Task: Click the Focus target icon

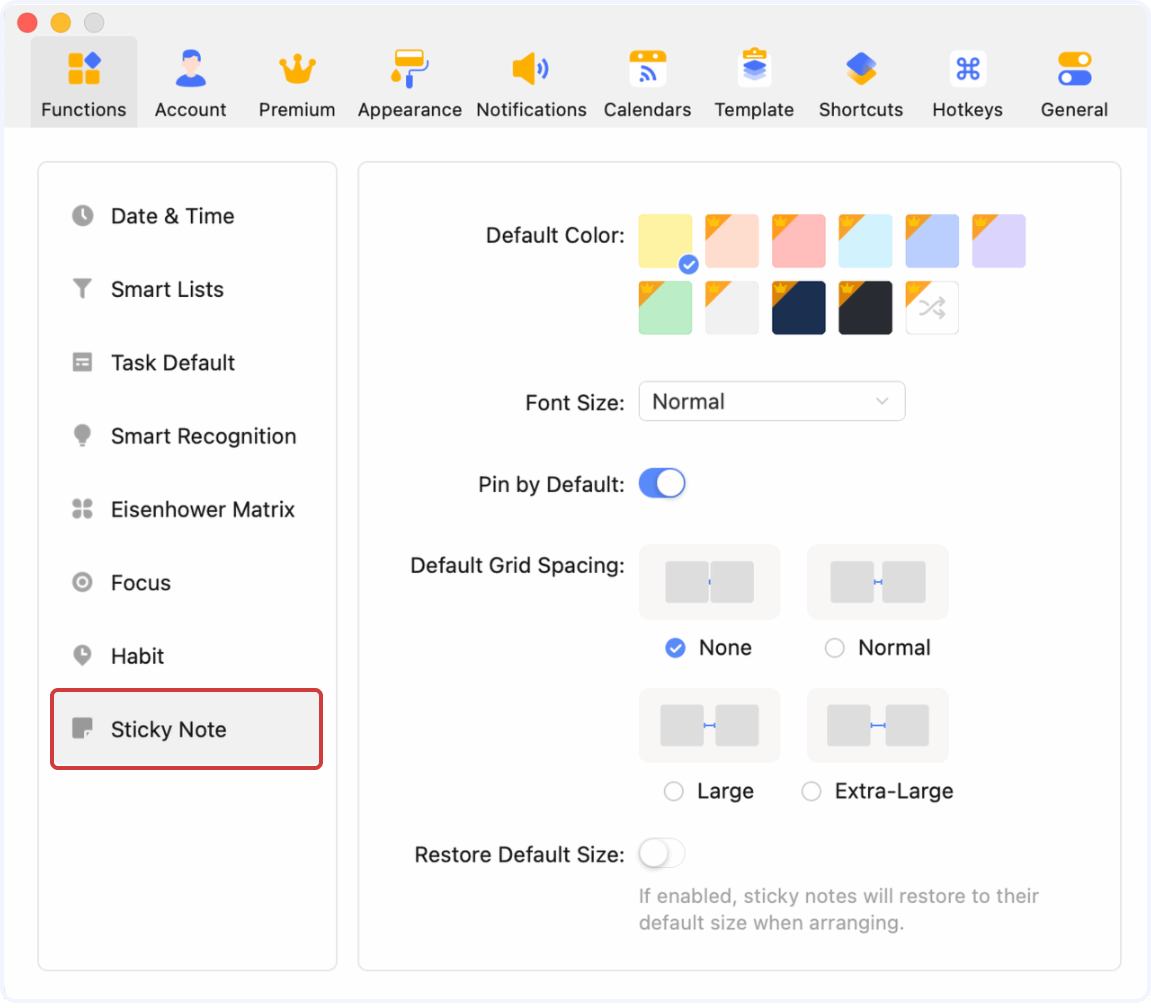Action: point(82,582)
